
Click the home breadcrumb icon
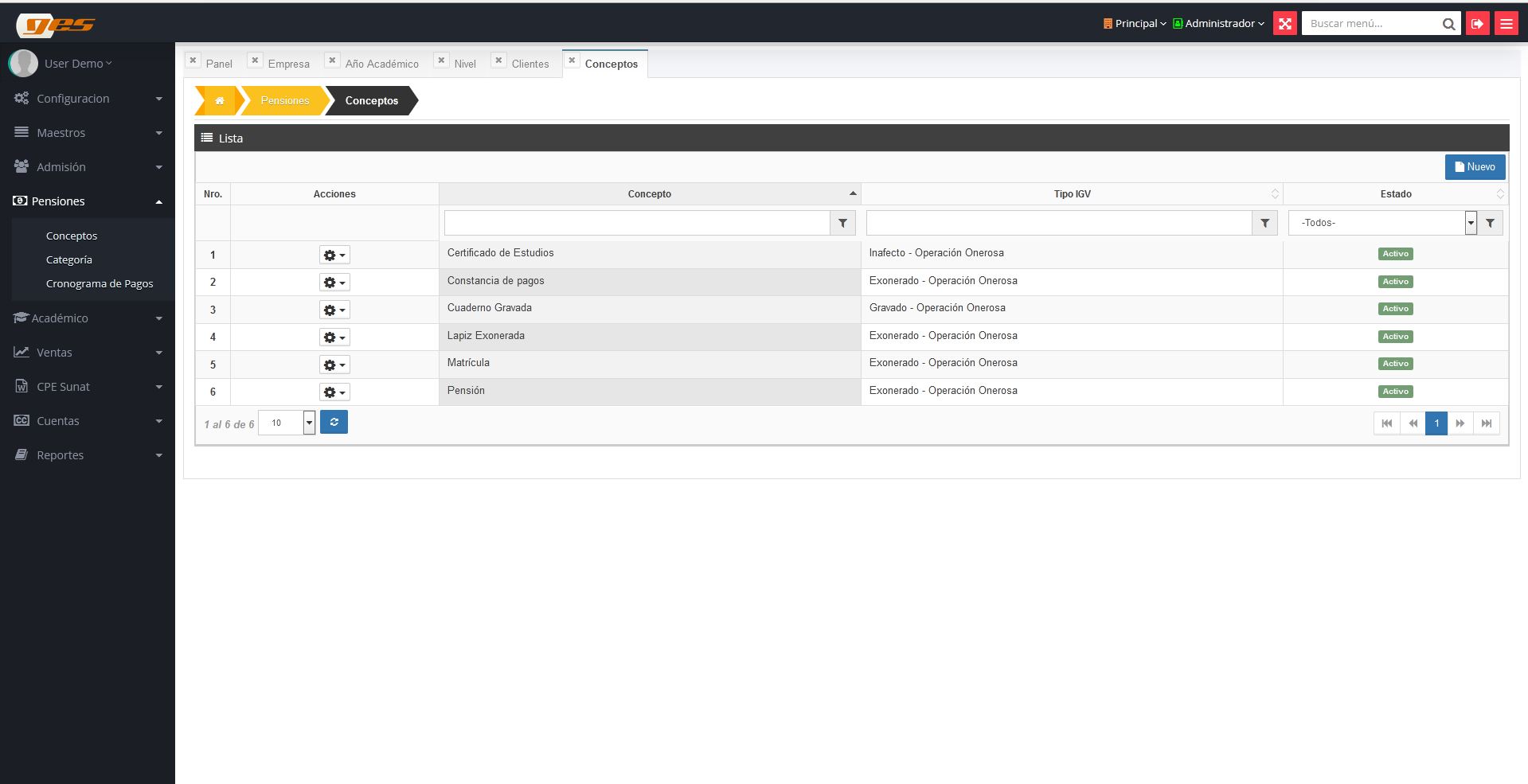coord(219,101)
